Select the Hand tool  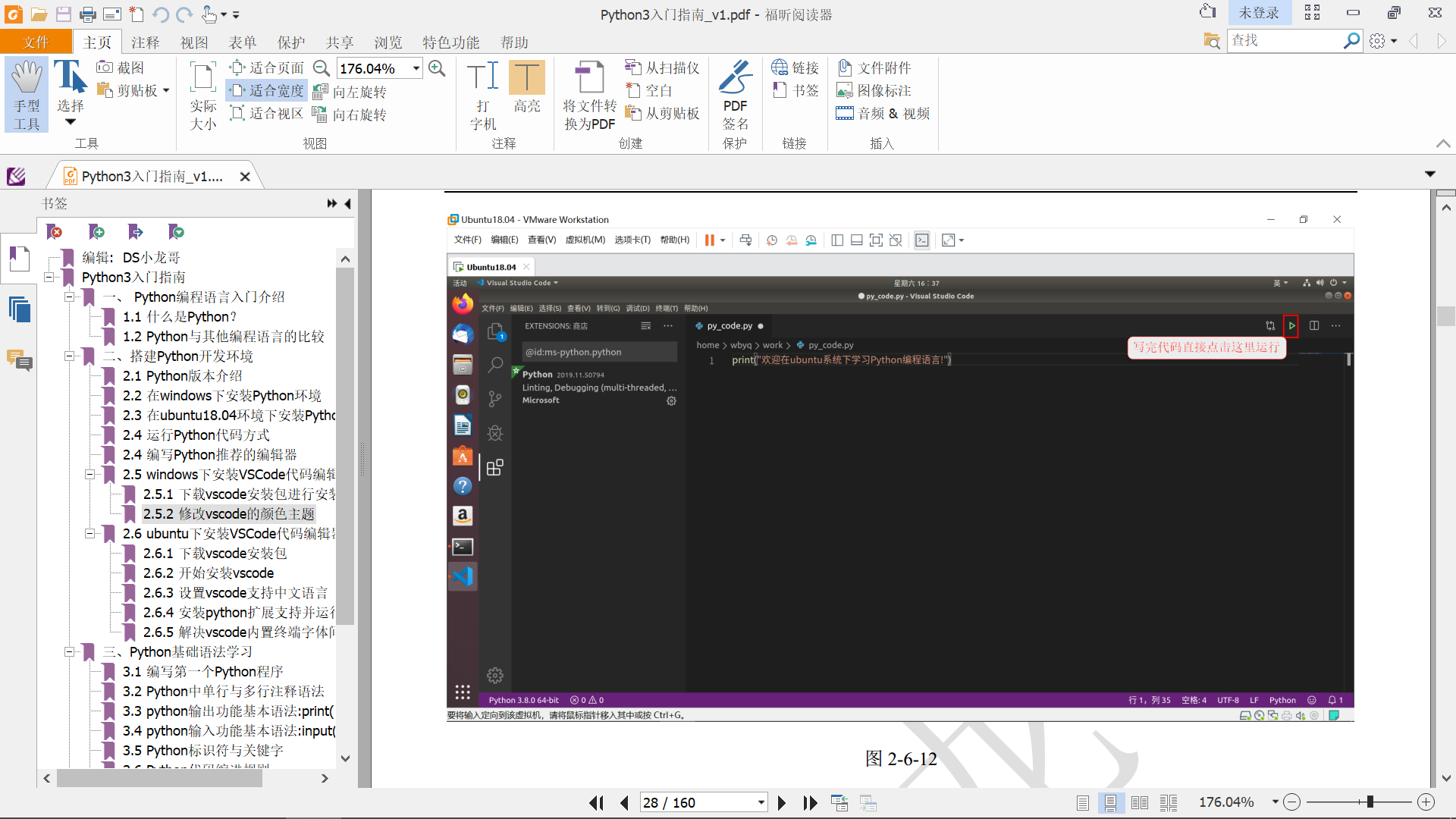27,94
